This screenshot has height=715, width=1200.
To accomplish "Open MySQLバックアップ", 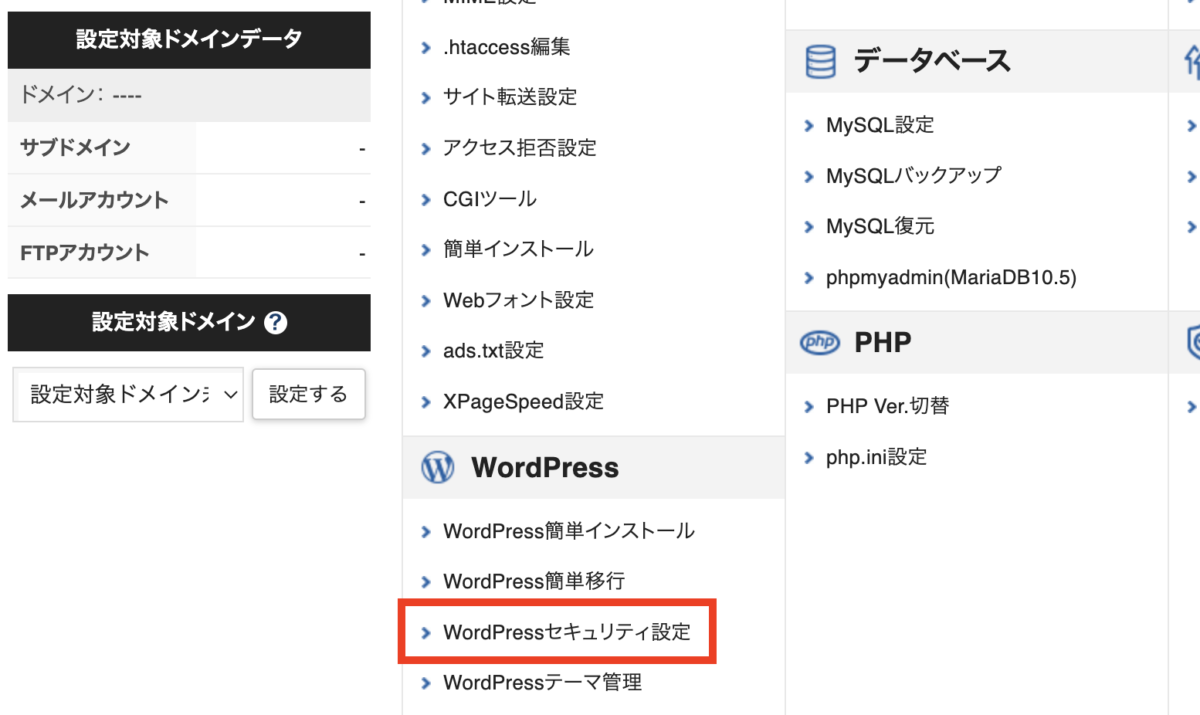I will pyautogui.click(x=914, y=175).
